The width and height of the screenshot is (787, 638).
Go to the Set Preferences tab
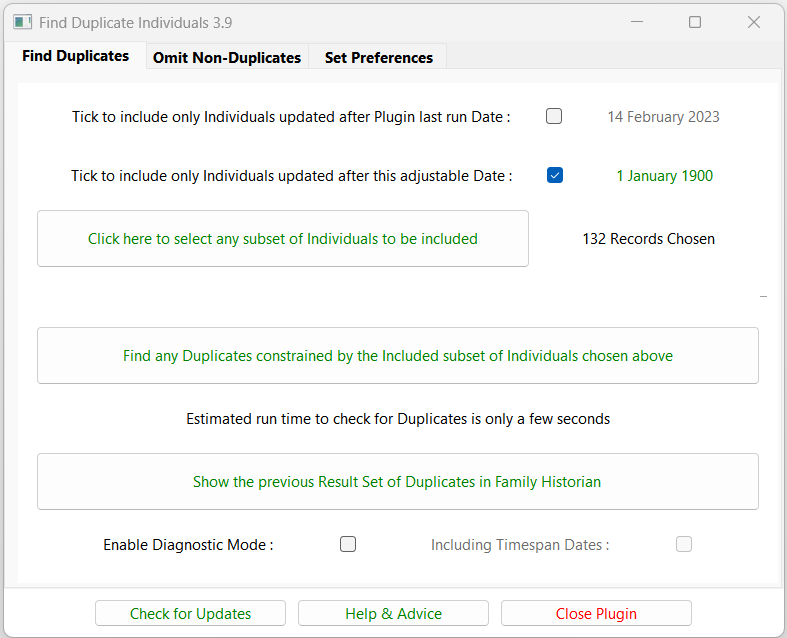pyautogui.click(x=379, y=58)
